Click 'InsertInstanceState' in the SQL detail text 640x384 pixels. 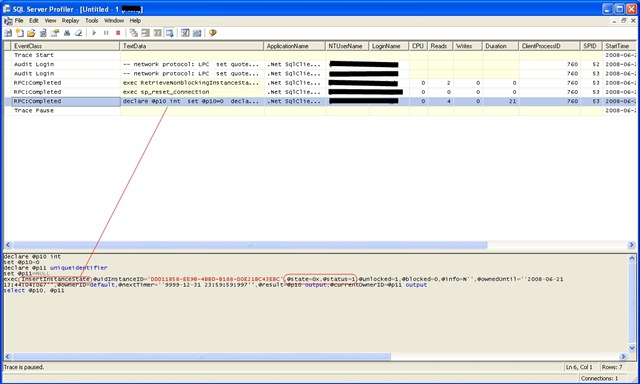pos(56,279)
